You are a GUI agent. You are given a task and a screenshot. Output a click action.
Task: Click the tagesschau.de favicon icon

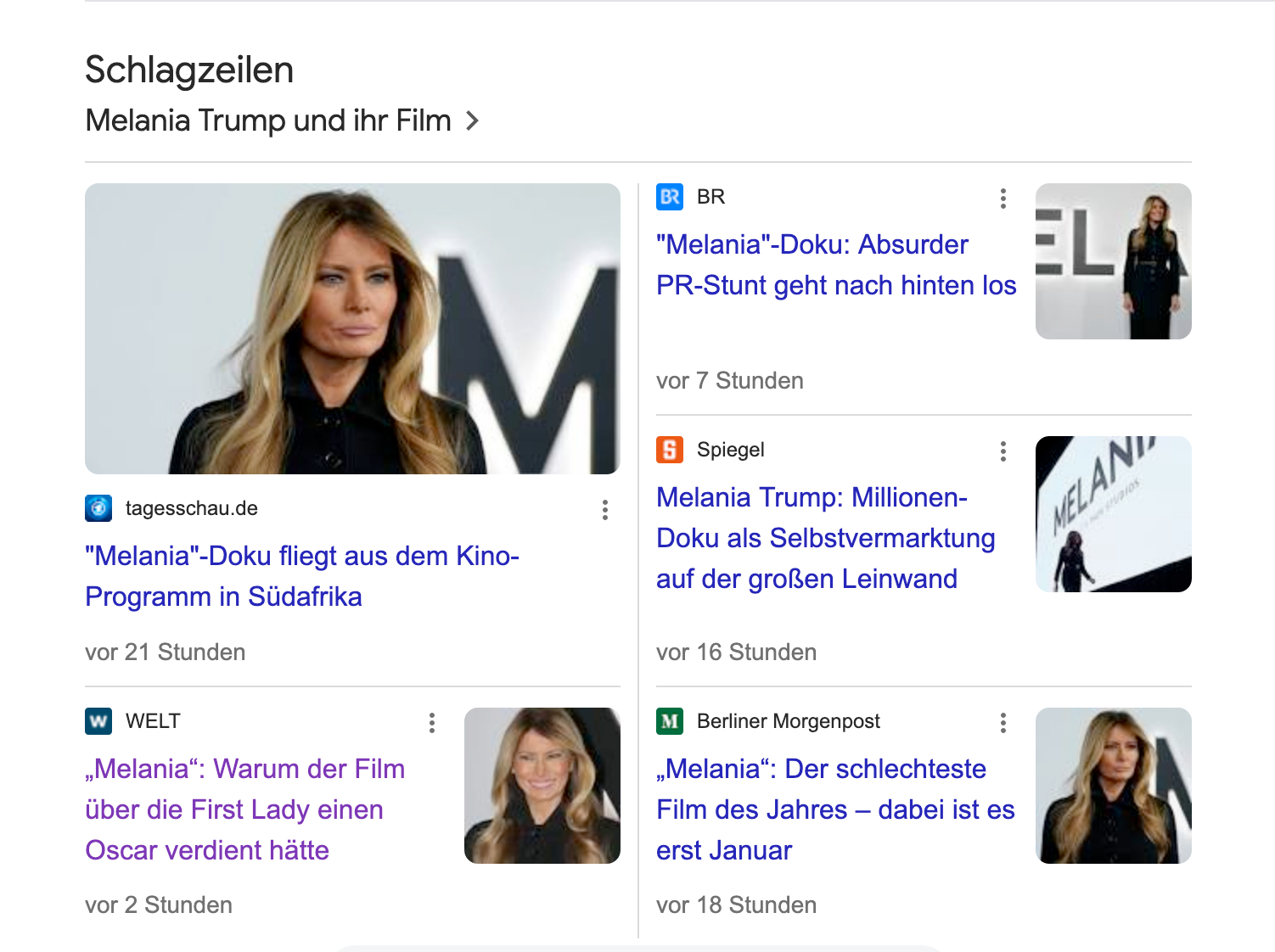click(98, 508)
